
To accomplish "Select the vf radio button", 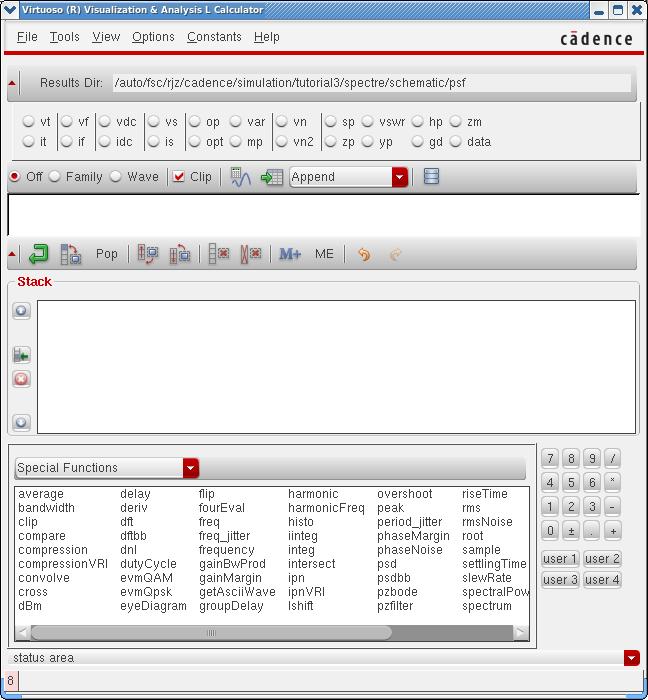I will click(66, 121).
